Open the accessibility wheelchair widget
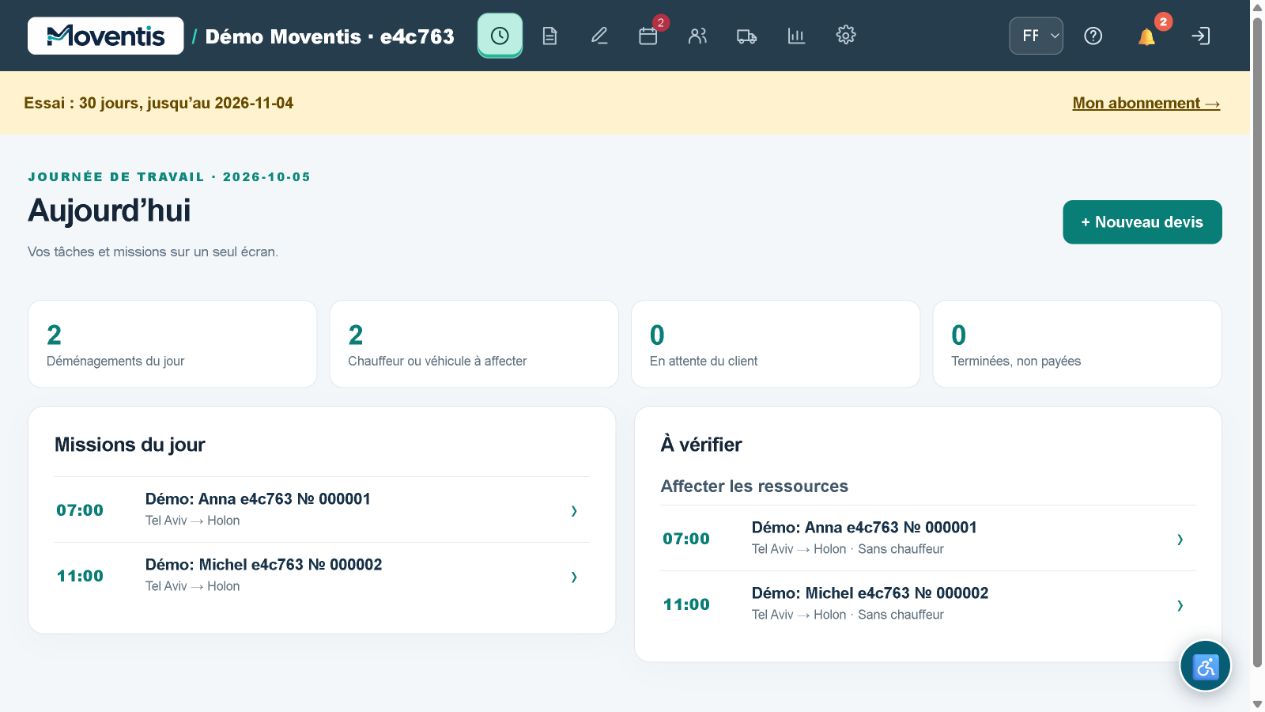Screen dimensions: 1265x712 [1205, 666]
